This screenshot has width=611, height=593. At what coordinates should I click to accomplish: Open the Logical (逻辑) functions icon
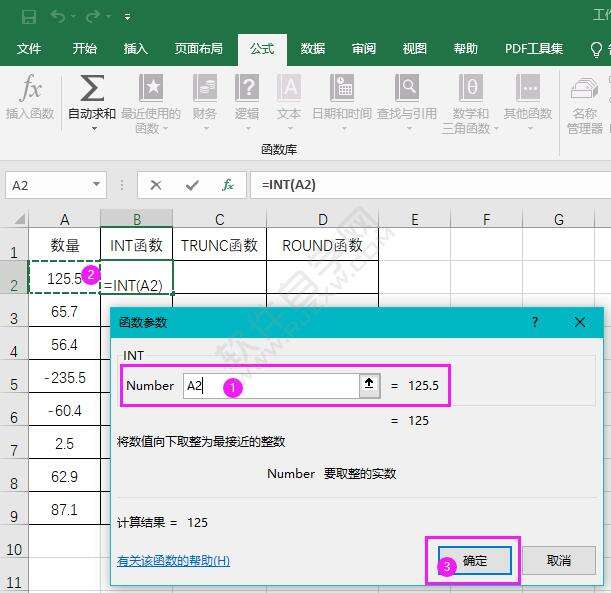coord(246,90)
